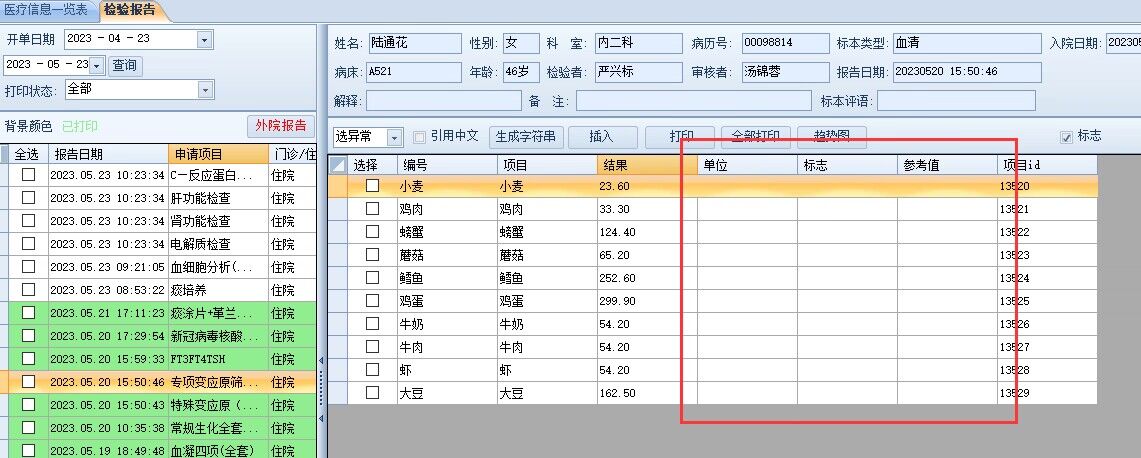Check the 电解质检查 row checkbox
The height and width of the screenshot is (458, 1141).
tap(28, 244)
